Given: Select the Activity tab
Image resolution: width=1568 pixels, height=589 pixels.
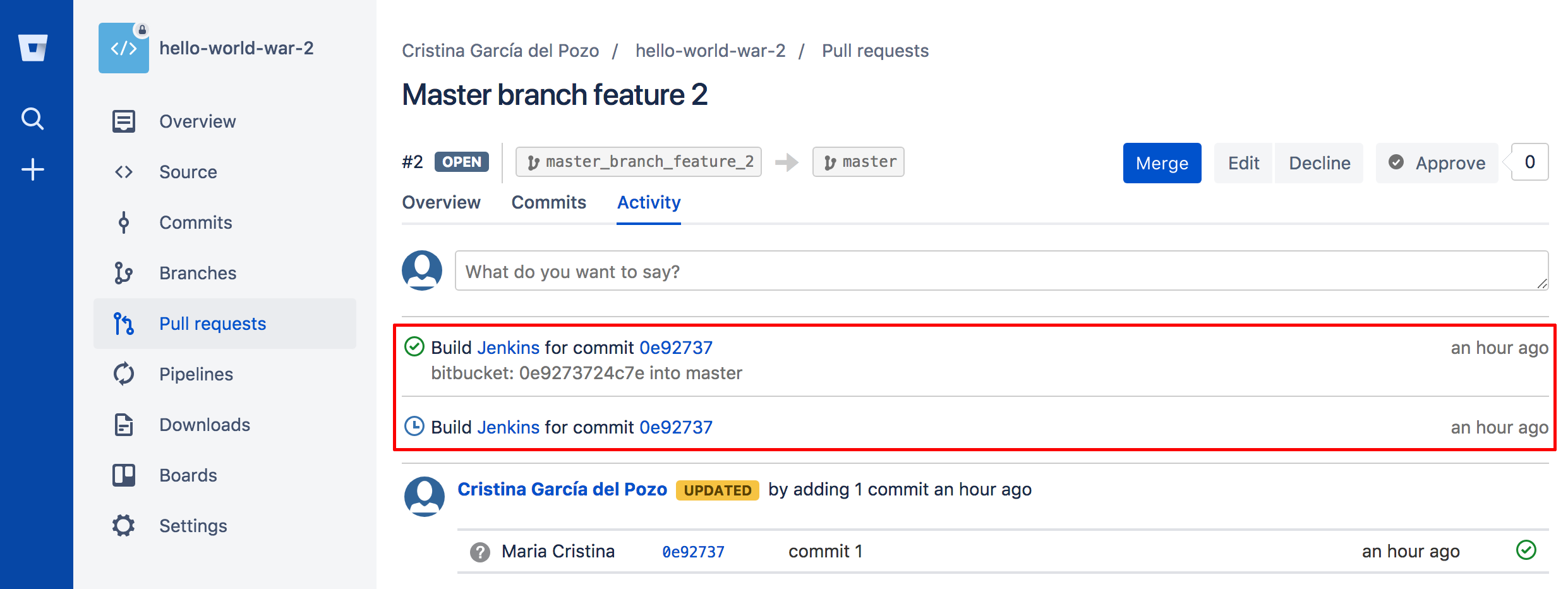Looking at the screenshot, I should click(x=649, y=202).
